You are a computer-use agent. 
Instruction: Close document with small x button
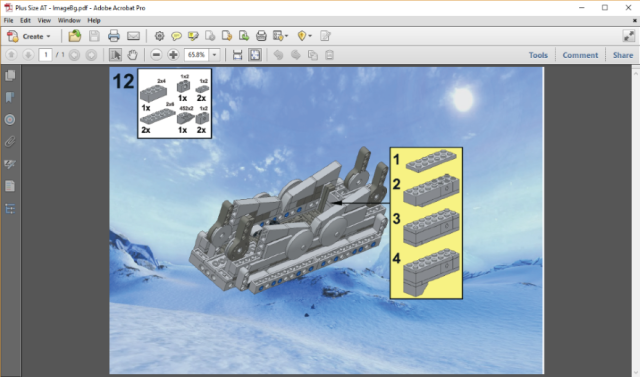635,20
